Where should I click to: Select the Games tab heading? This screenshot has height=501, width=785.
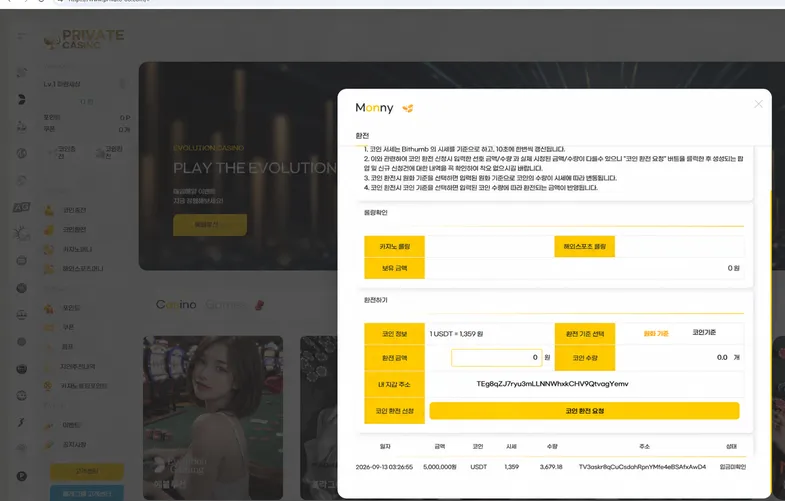click(x=226, y=304)
